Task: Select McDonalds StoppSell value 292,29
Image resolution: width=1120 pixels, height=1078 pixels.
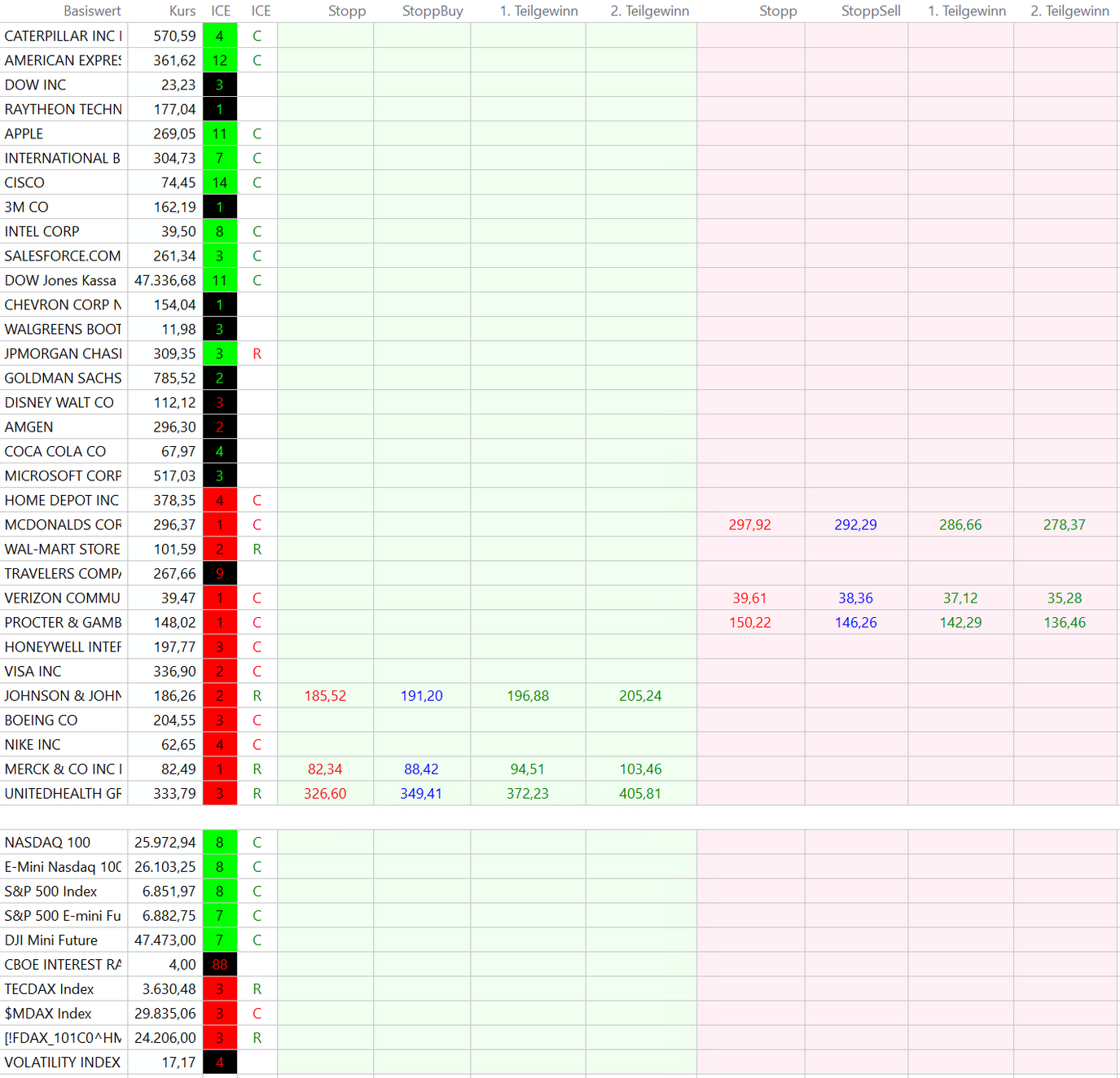Action: pos(855,525)
